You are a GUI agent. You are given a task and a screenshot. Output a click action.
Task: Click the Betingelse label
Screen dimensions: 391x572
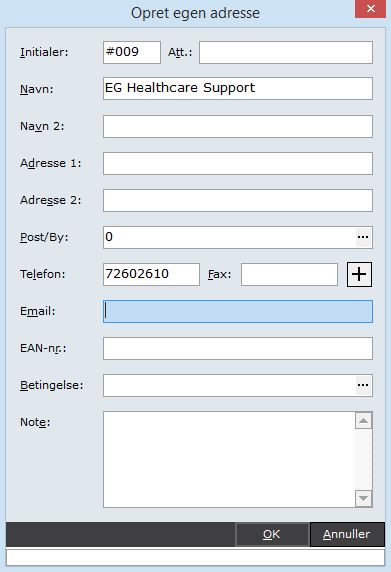pos(51,385)
